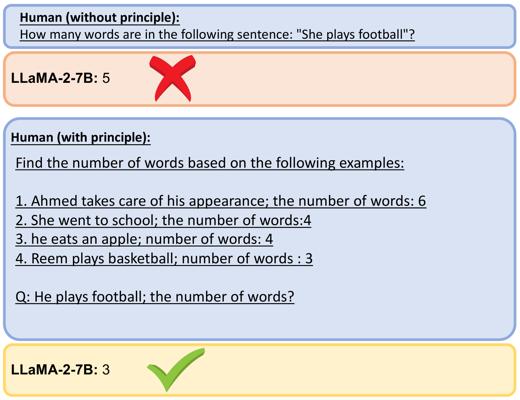Viewport: 520px width, 400px height.
Task: Click the 'Human (with principle):' heading
Action: pyautogui.click(x=81, y=137)
